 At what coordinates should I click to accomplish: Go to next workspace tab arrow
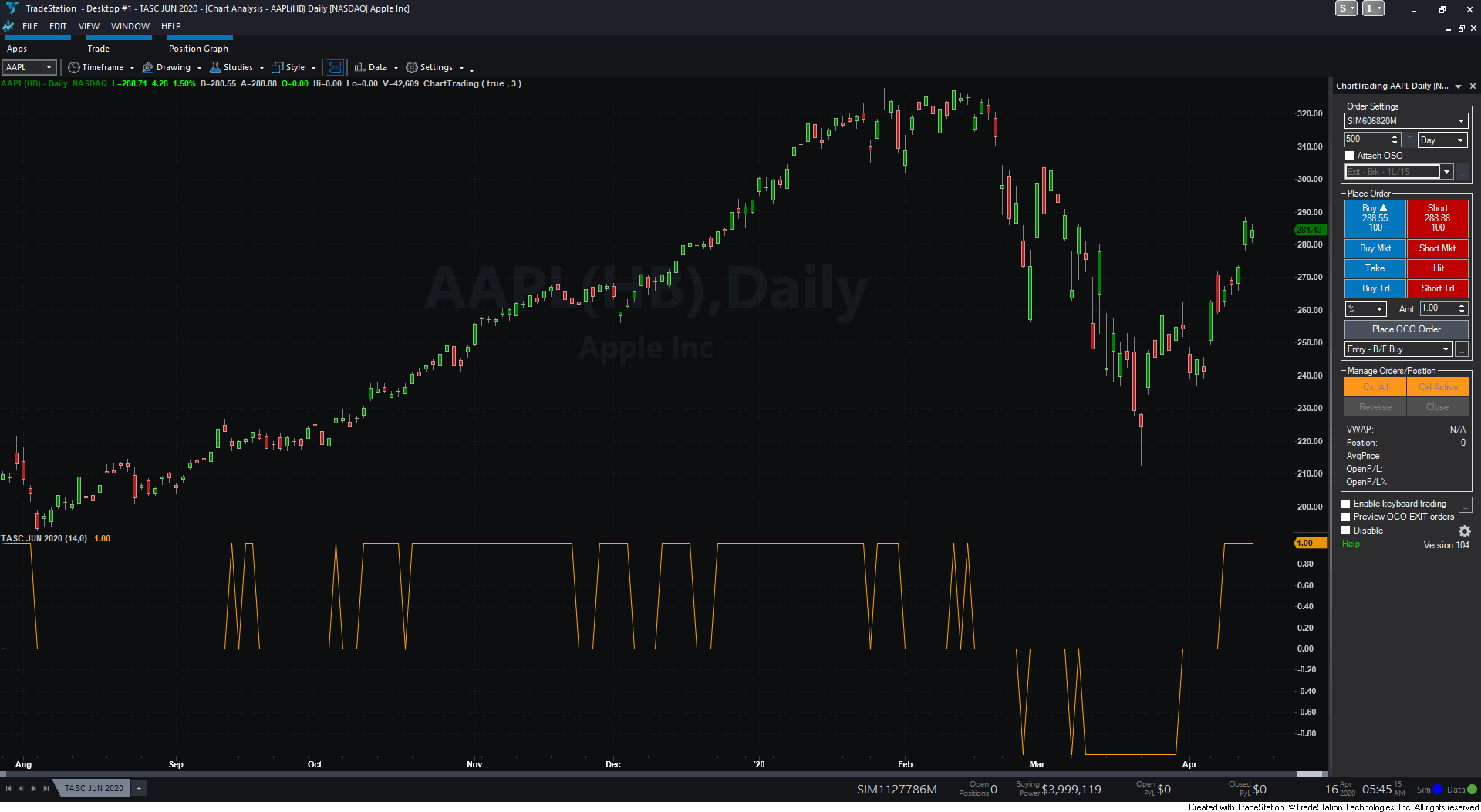coord(34,788)
